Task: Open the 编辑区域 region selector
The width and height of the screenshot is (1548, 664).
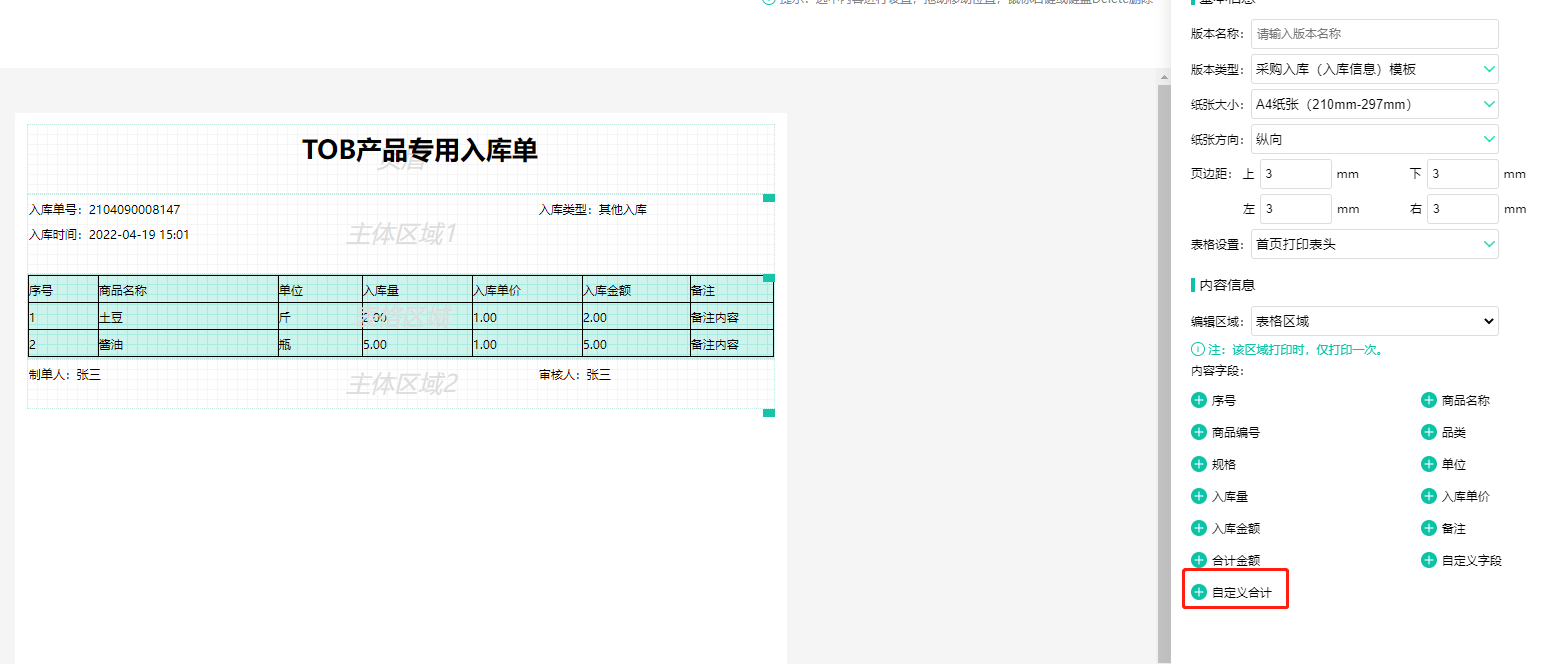Action: click(x=1374, y=321)
